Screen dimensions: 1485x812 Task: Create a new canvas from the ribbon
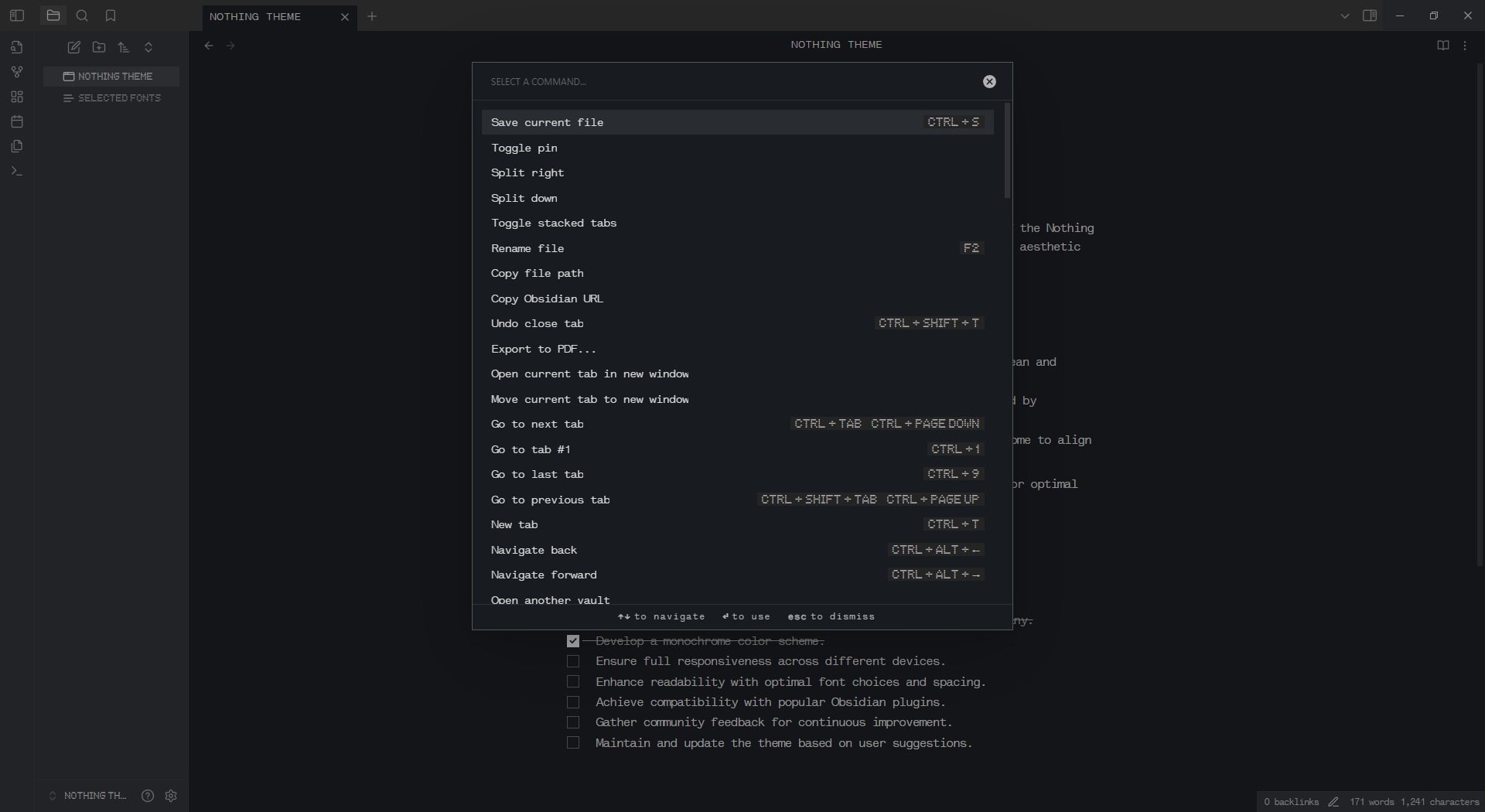pos(17,97)
